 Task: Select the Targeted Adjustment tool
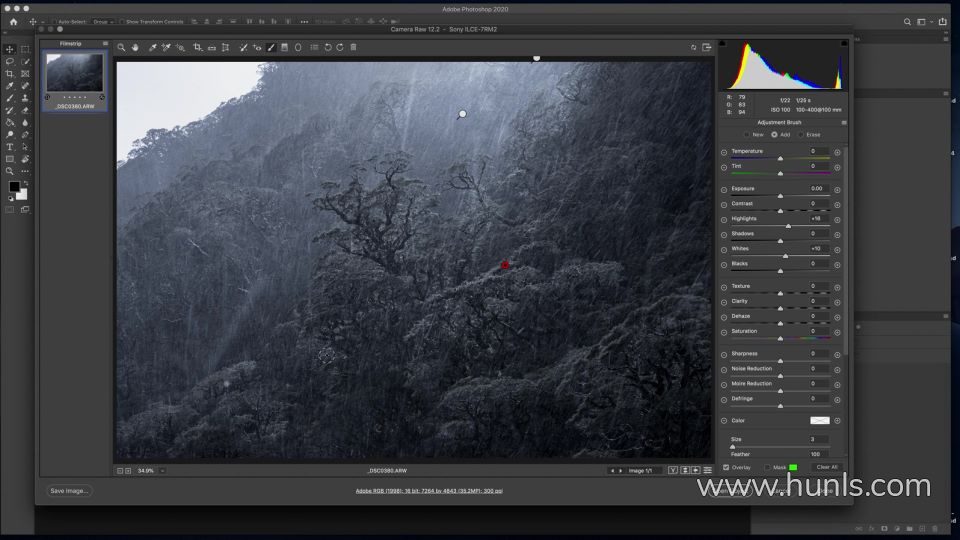coord(180,47)
